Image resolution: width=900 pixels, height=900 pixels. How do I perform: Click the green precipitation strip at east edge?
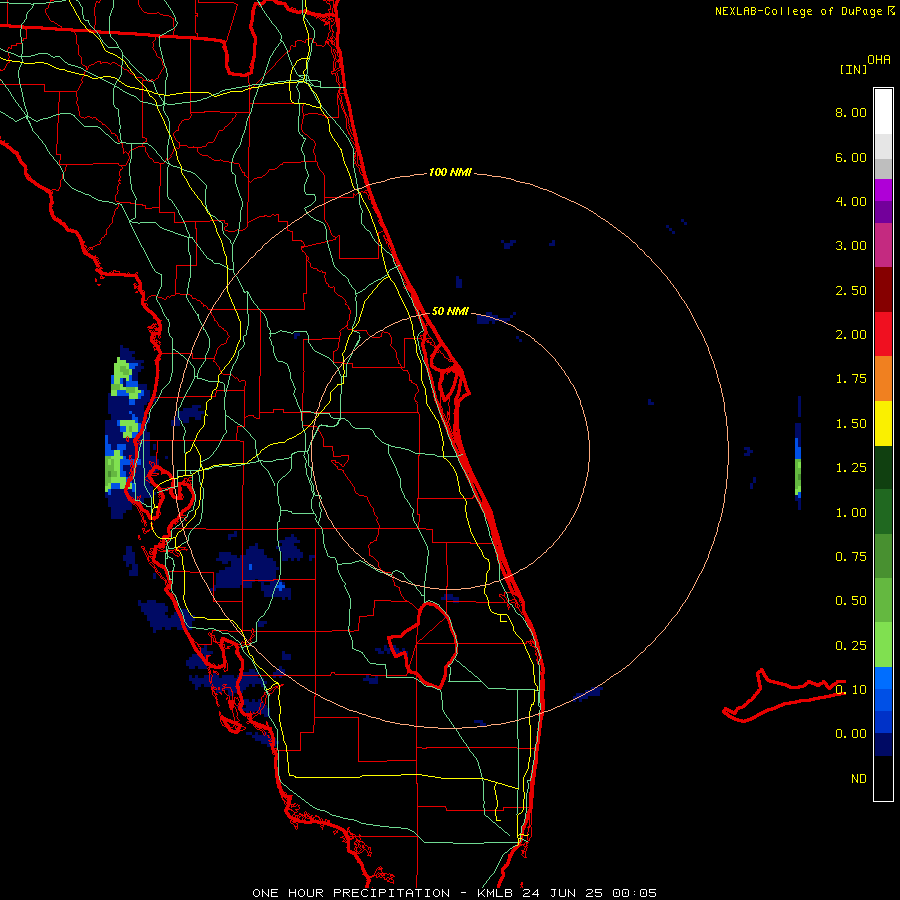click(798, 476)
